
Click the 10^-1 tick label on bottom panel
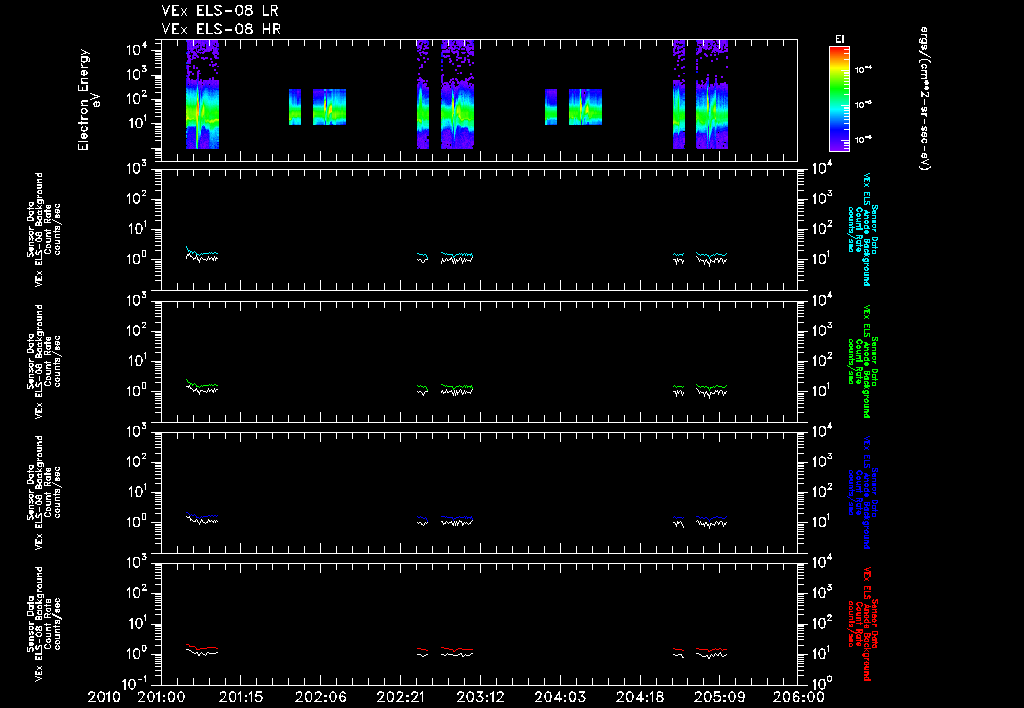click(136, 683)
